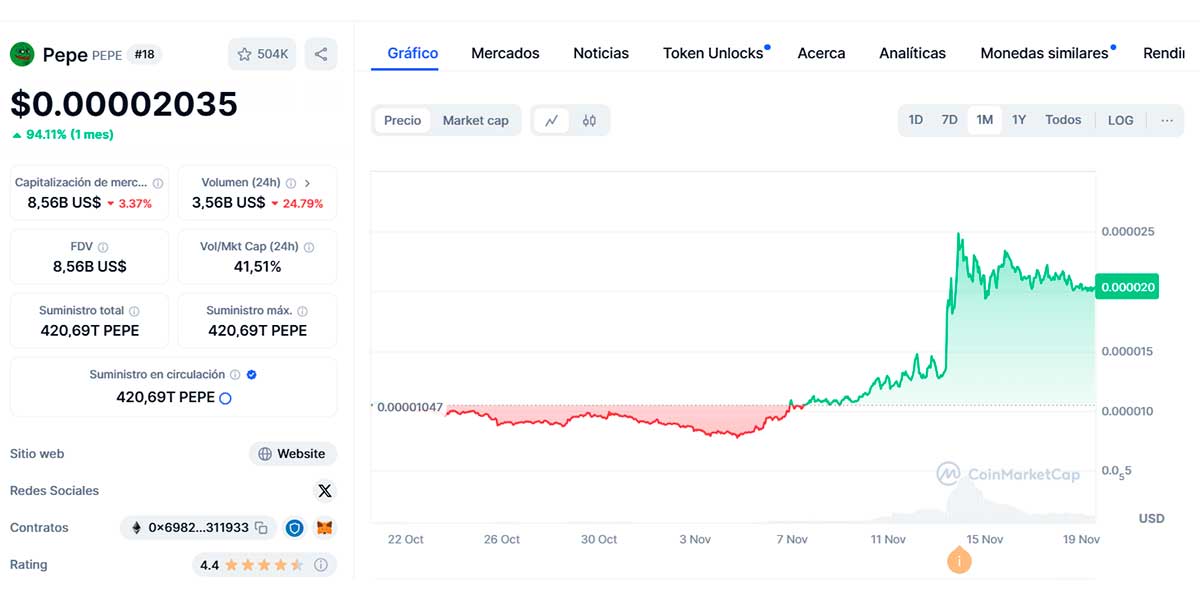Open the Mercados tab
This screenshot has width=1200, height=600.
pos(505,53)
